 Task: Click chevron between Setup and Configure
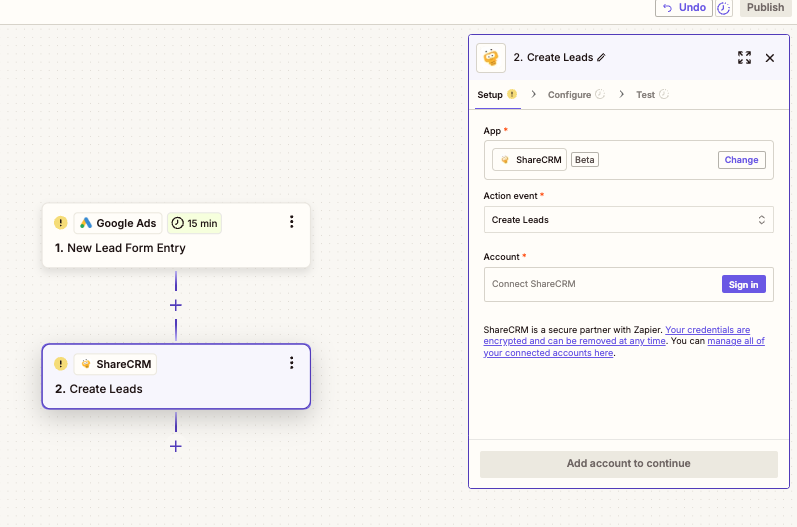coord(533,94)
